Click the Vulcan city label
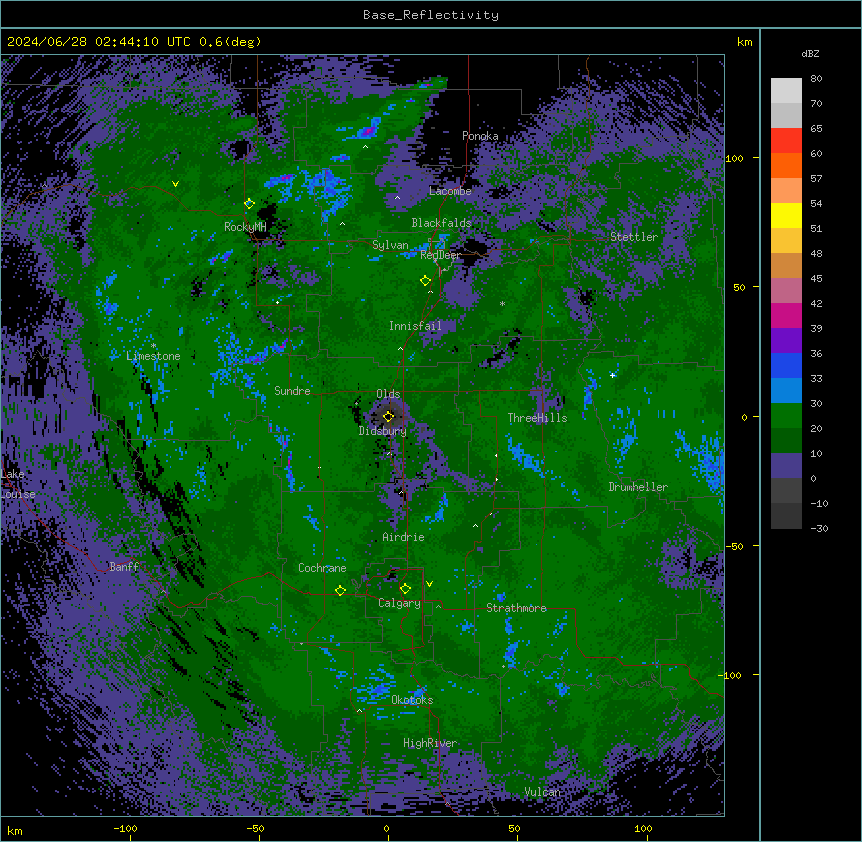The height and width of the screenshot is (842, 862). (543, 792)
